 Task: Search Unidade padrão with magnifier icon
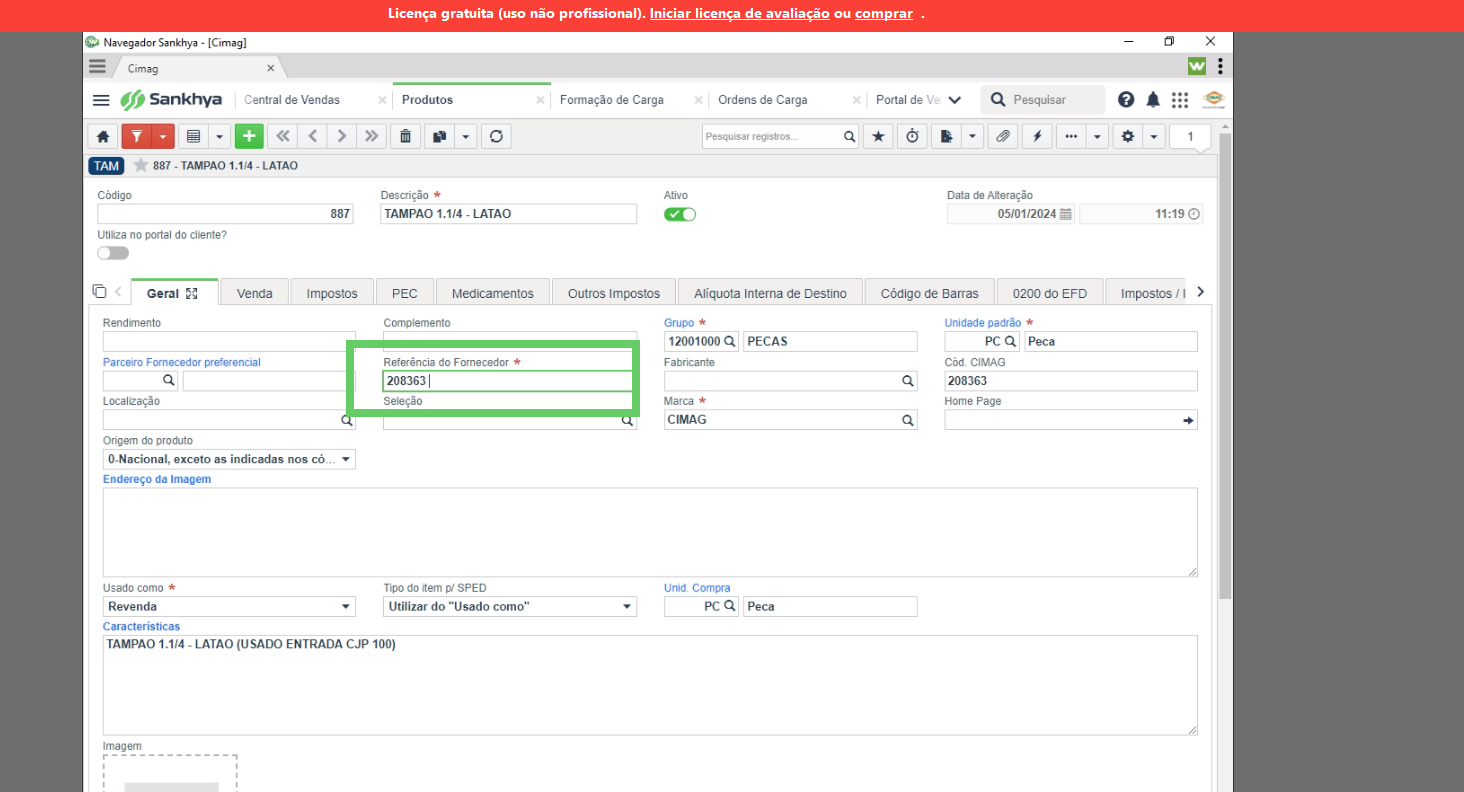pyautogui.click(x=1010, y=341)
